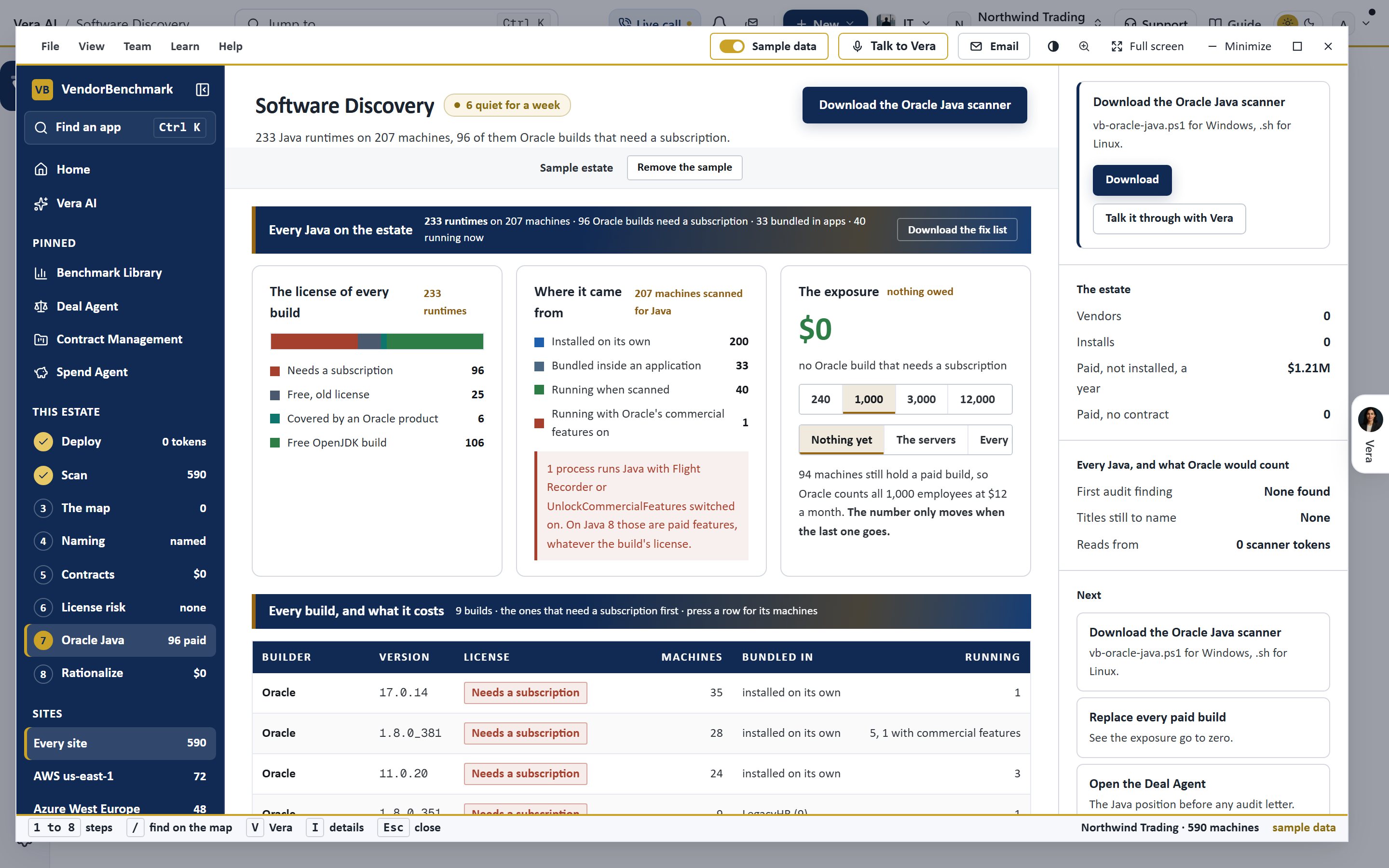Expand the chevron at far top right
The width and height of the screenshot is (1389, 868).
[1366, 24]
